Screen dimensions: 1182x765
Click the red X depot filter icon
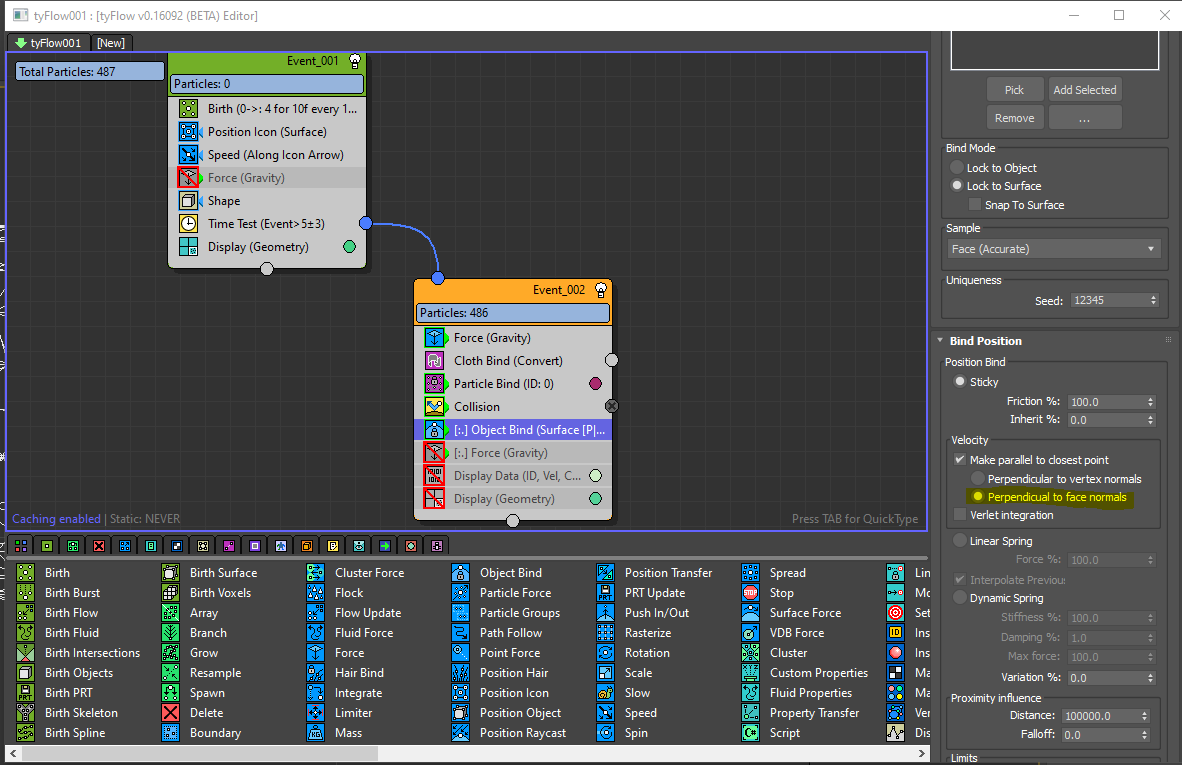(99, 546)
